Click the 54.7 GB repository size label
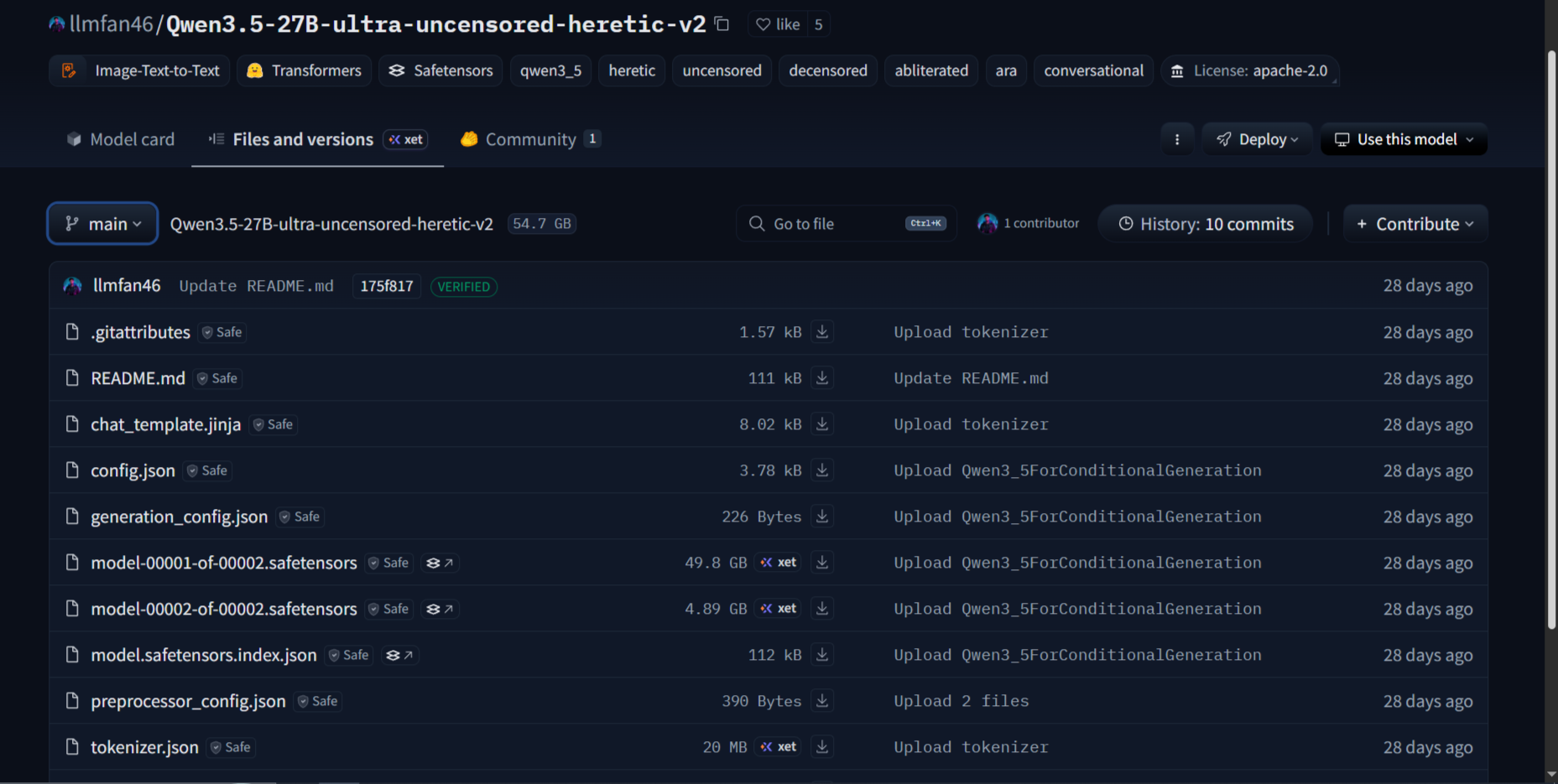 542,224
